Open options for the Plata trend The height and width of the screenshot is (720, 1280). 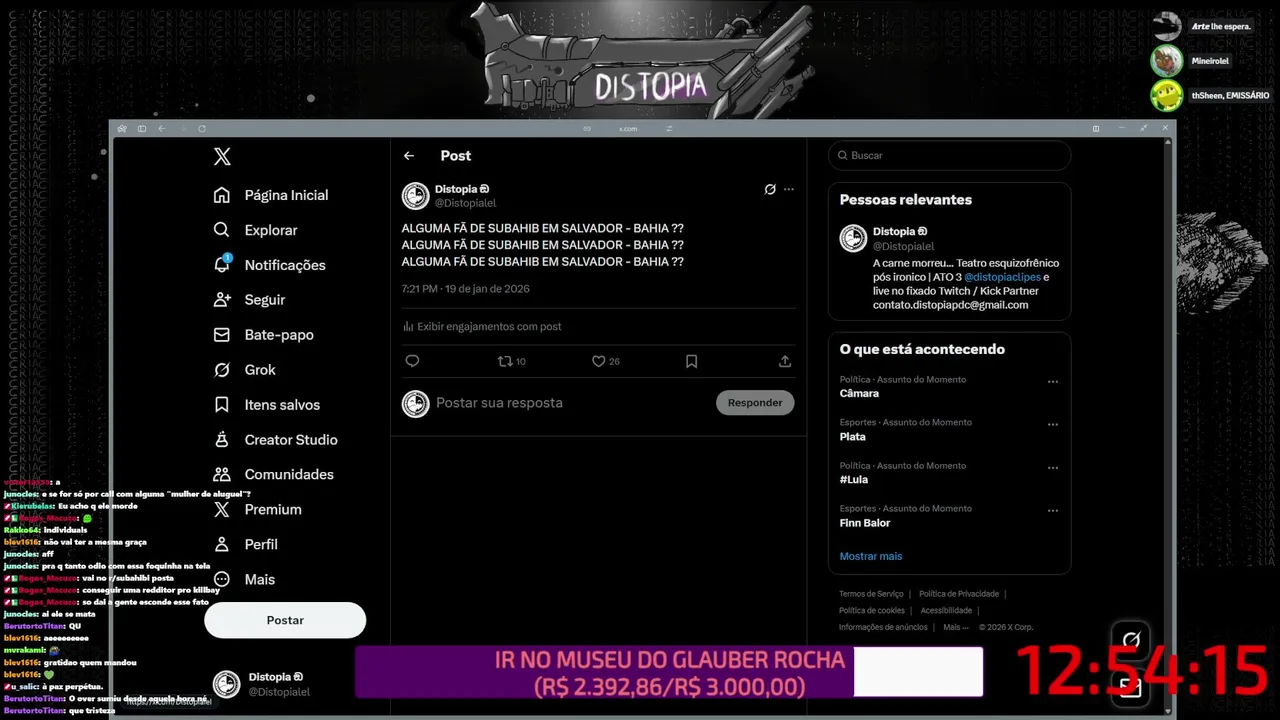(1053, 425)
